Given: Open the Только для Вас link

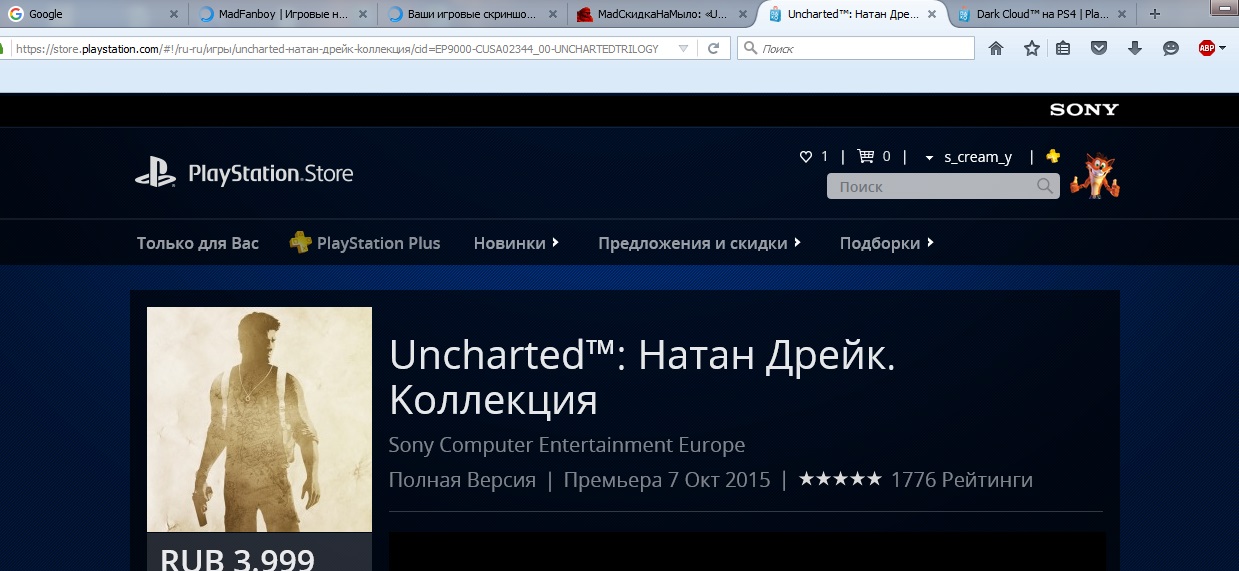Looking at the screenshot, I should coord(198,243).
